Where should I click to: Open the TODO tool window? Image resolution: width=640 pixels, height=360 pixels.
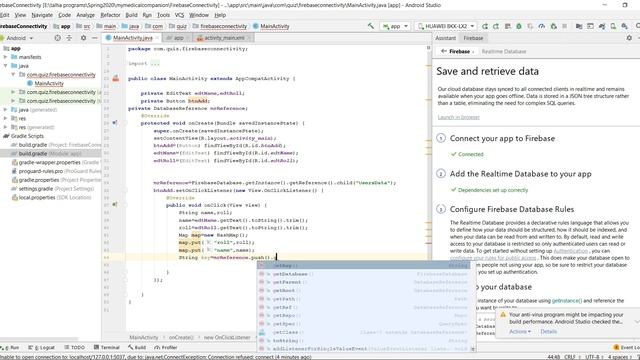point(74,347)
